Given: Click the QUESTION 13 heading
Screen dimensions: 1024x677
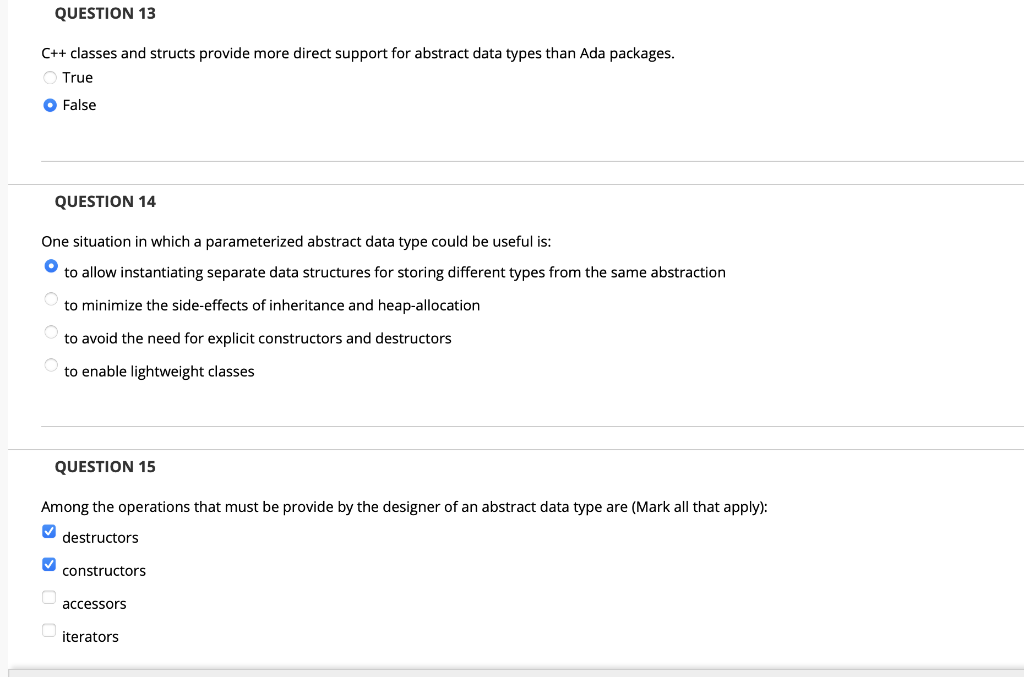Looking at the screenshot, I should [105, 13].
